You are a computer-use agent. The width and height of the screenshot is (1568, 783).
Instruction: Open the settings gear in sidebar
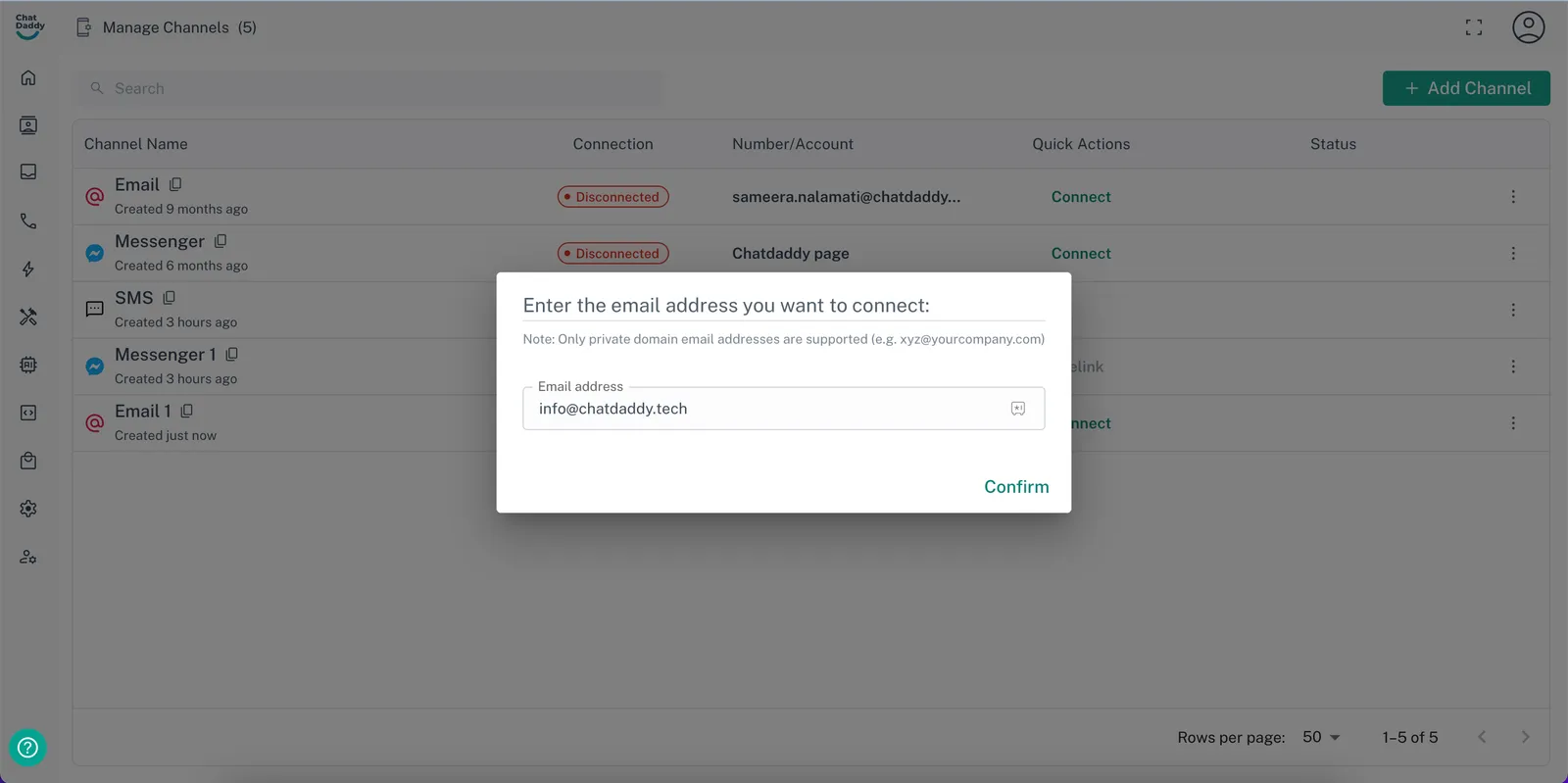click(28, 509)
